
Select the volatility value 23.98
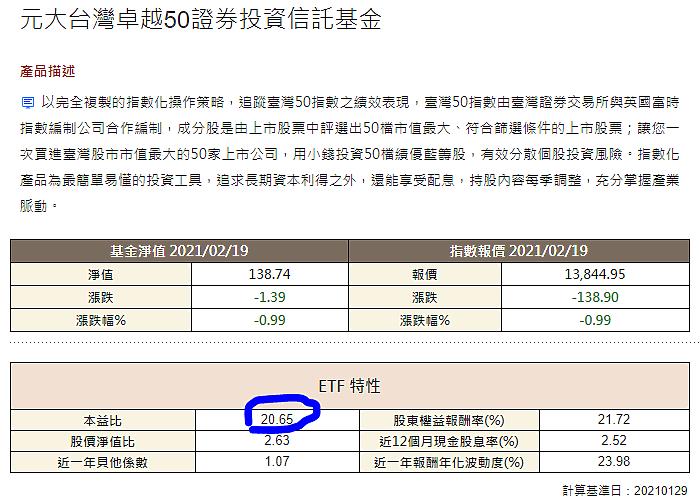coord(614,461)
